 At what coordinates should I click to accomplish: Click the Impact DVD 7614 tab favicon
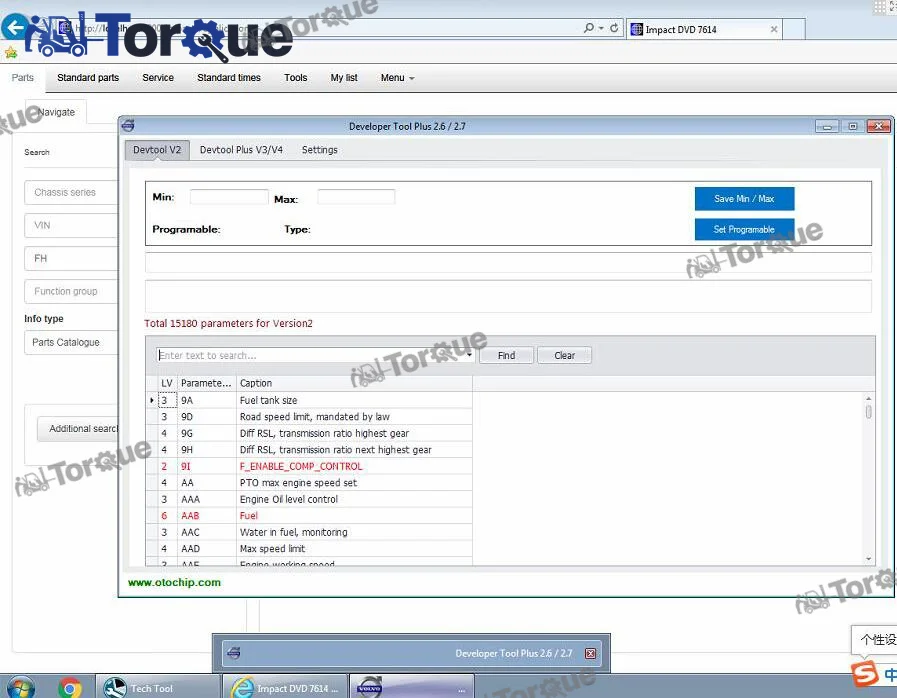pyautogui.click(x=636, y=29)
